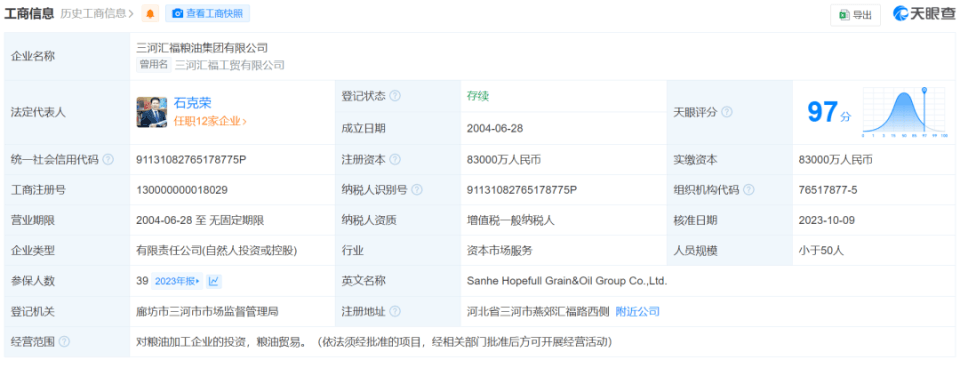Open 查看工商快照 snapshot button
This screenshot has width=960, height=368.
(207, 13)
